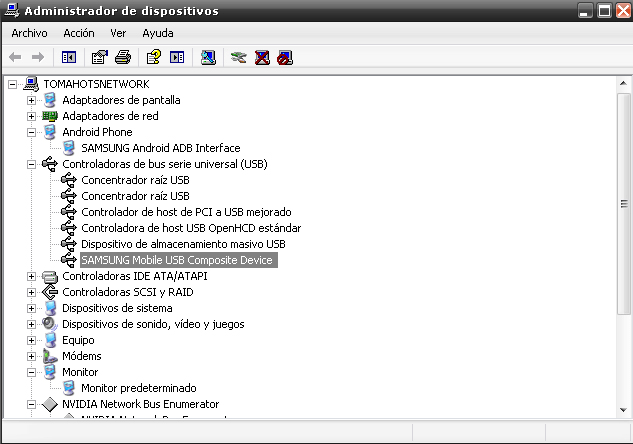Click the Dispositivos de sistema icon

50,308
